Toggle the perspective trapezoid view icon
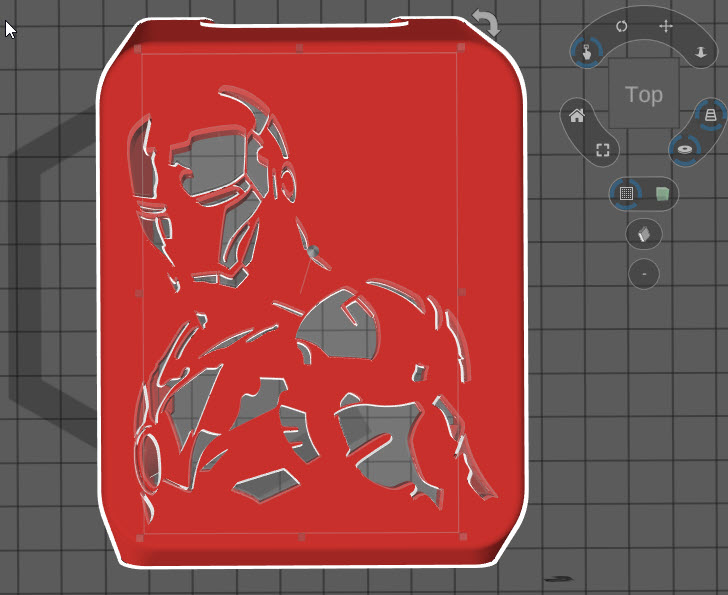This screenshot has width=728, height=595. pos(710,114)
